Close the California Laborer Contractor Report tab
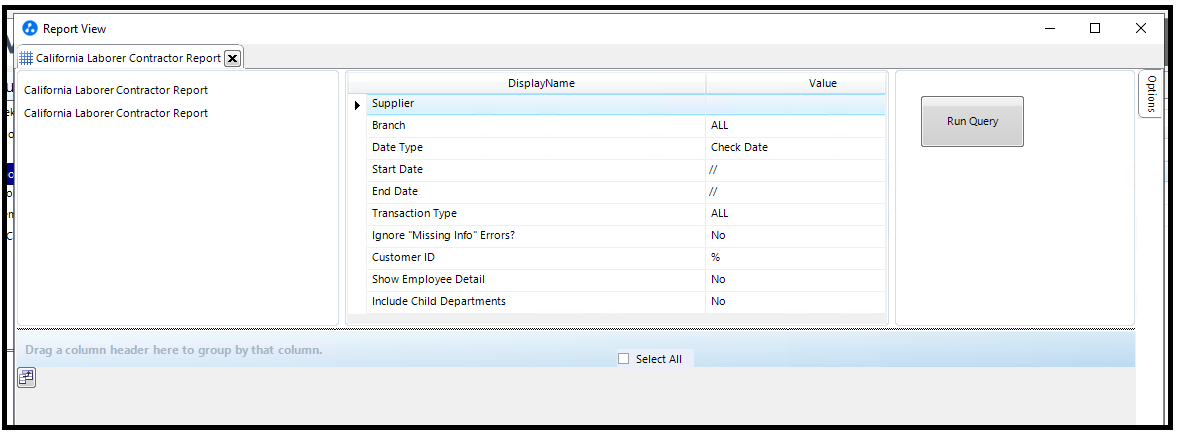This screenshot has height=432, width=1178. click(232, 58)
